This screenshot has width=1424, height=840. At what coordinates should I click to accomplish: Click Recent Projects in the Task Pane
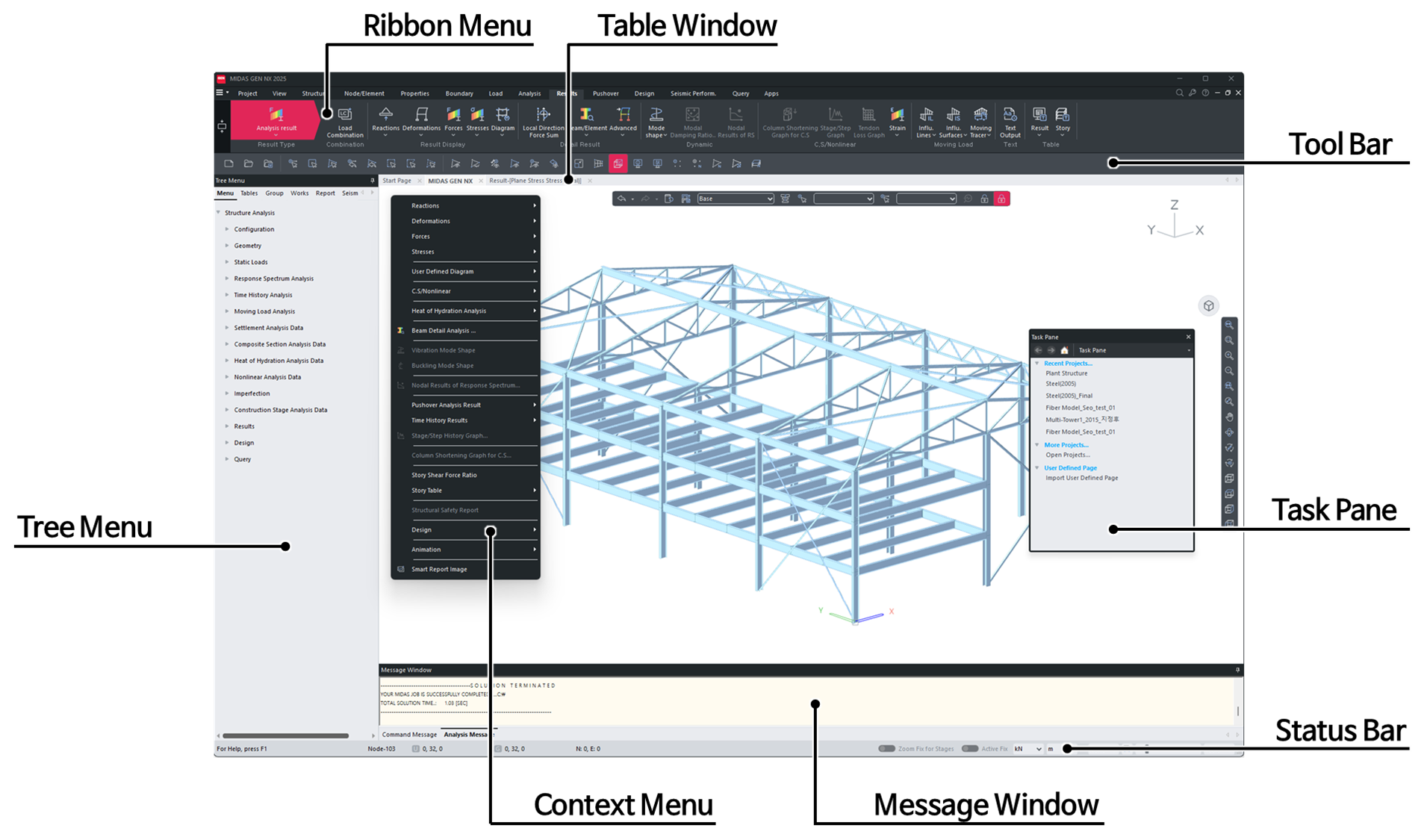tap(1069, 363)
